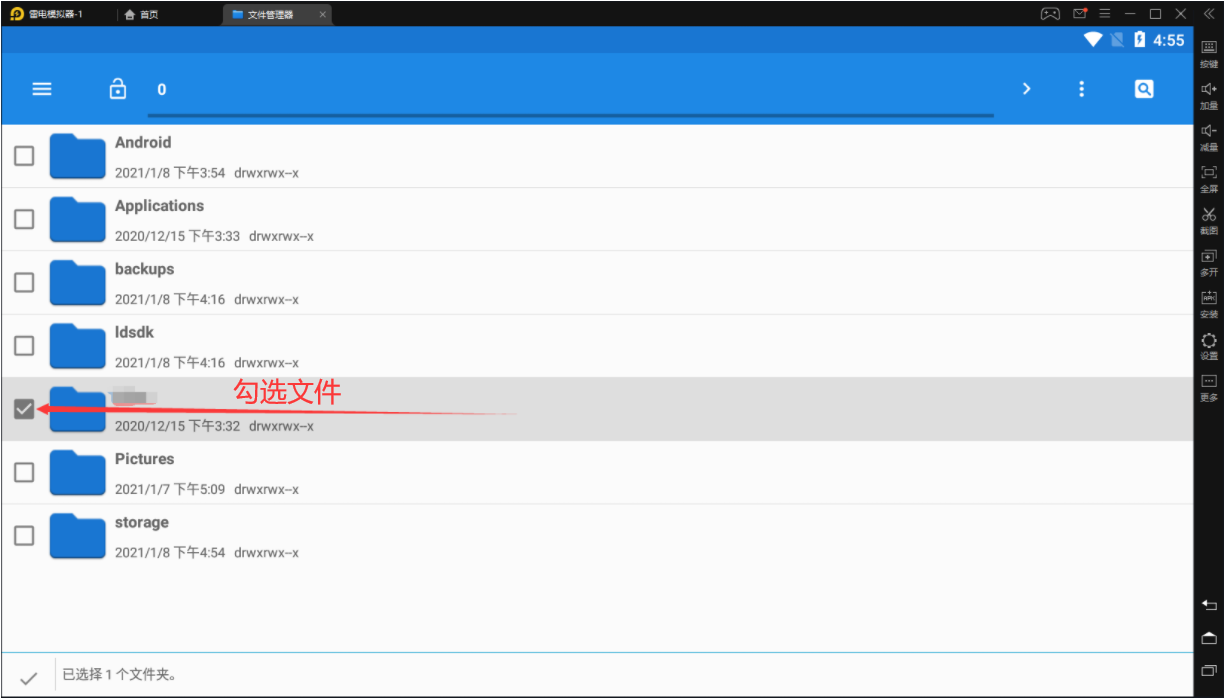This screenshot has width=1226, height=700.
Task: Open the 按键 keyboard mapping tool
Action: point(1209,53)
